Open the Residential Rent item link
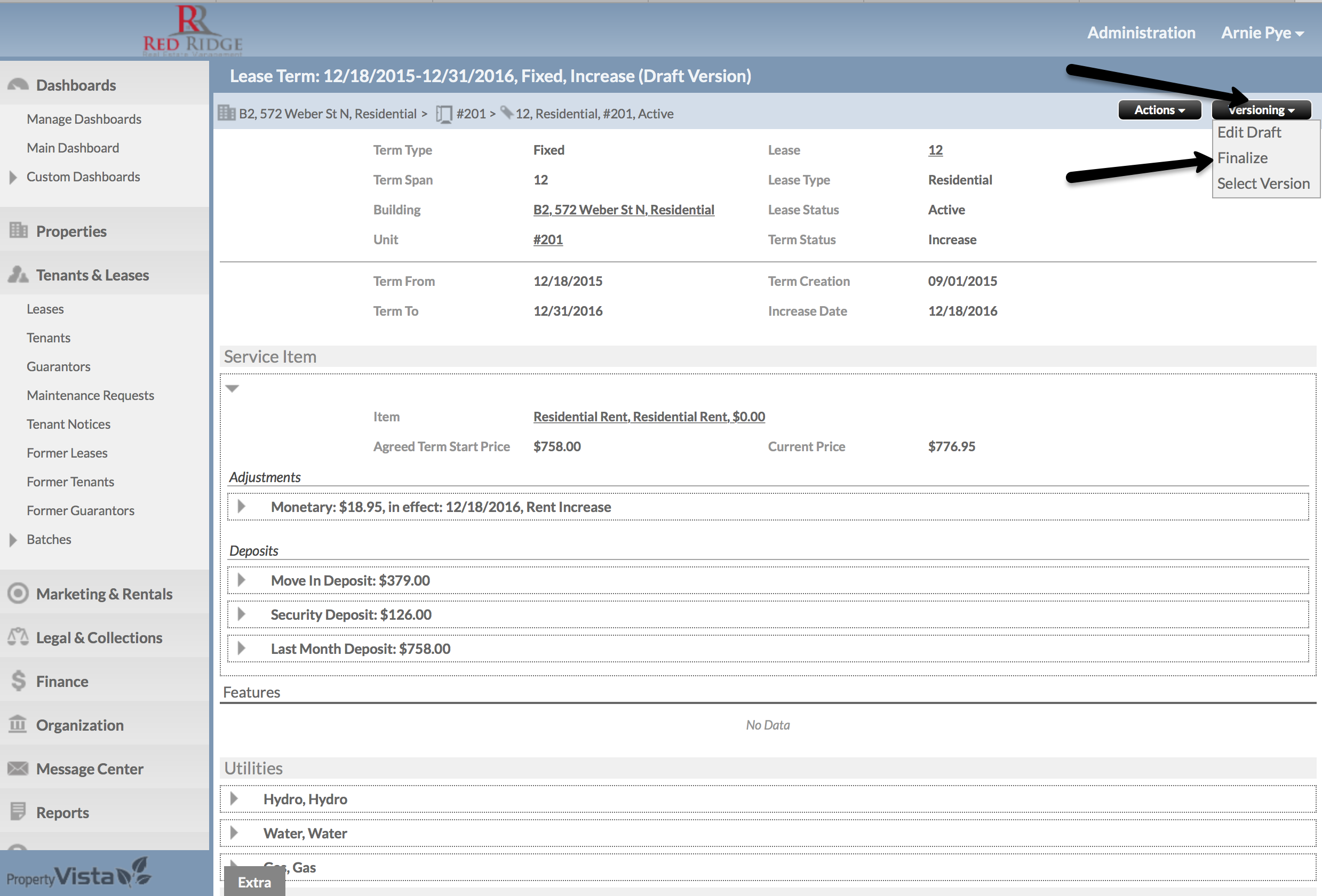Viewport: 1322px width, 896px height. coord(649,417)
